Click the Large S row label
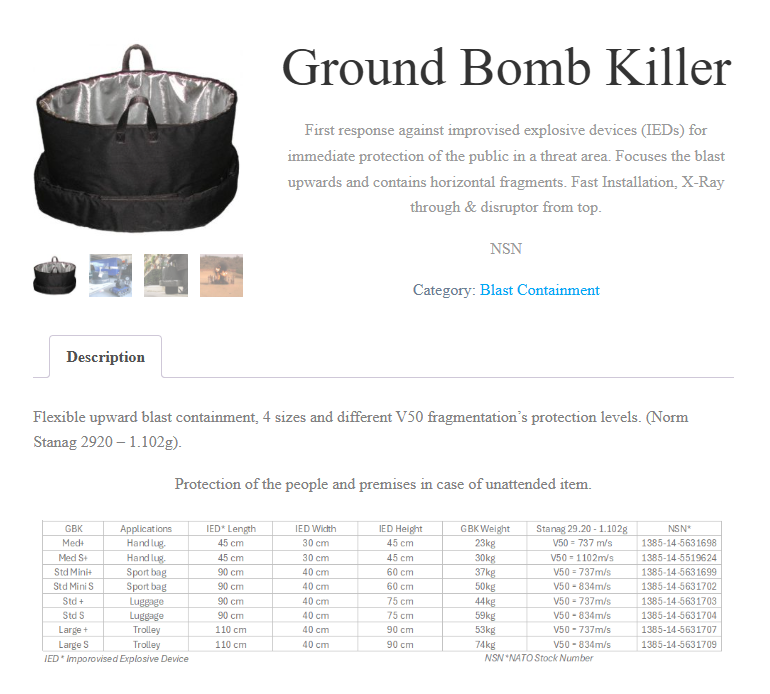The width and height of the screenshot is (770, 694). [74, 645]
